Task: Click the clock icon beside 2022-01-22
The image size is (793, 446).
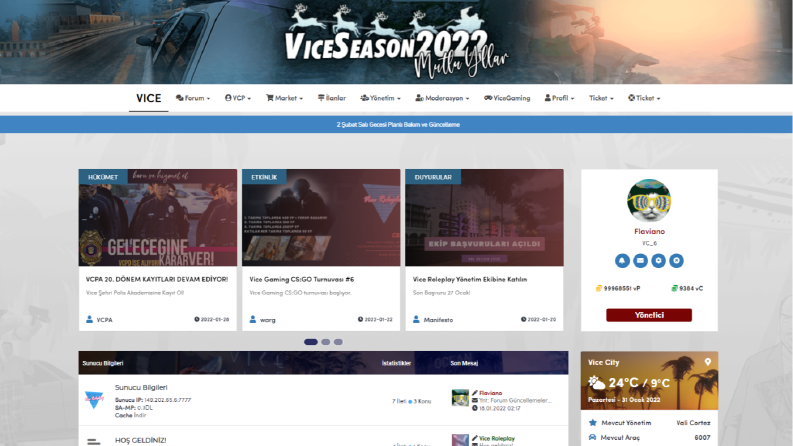Action: 360,319
